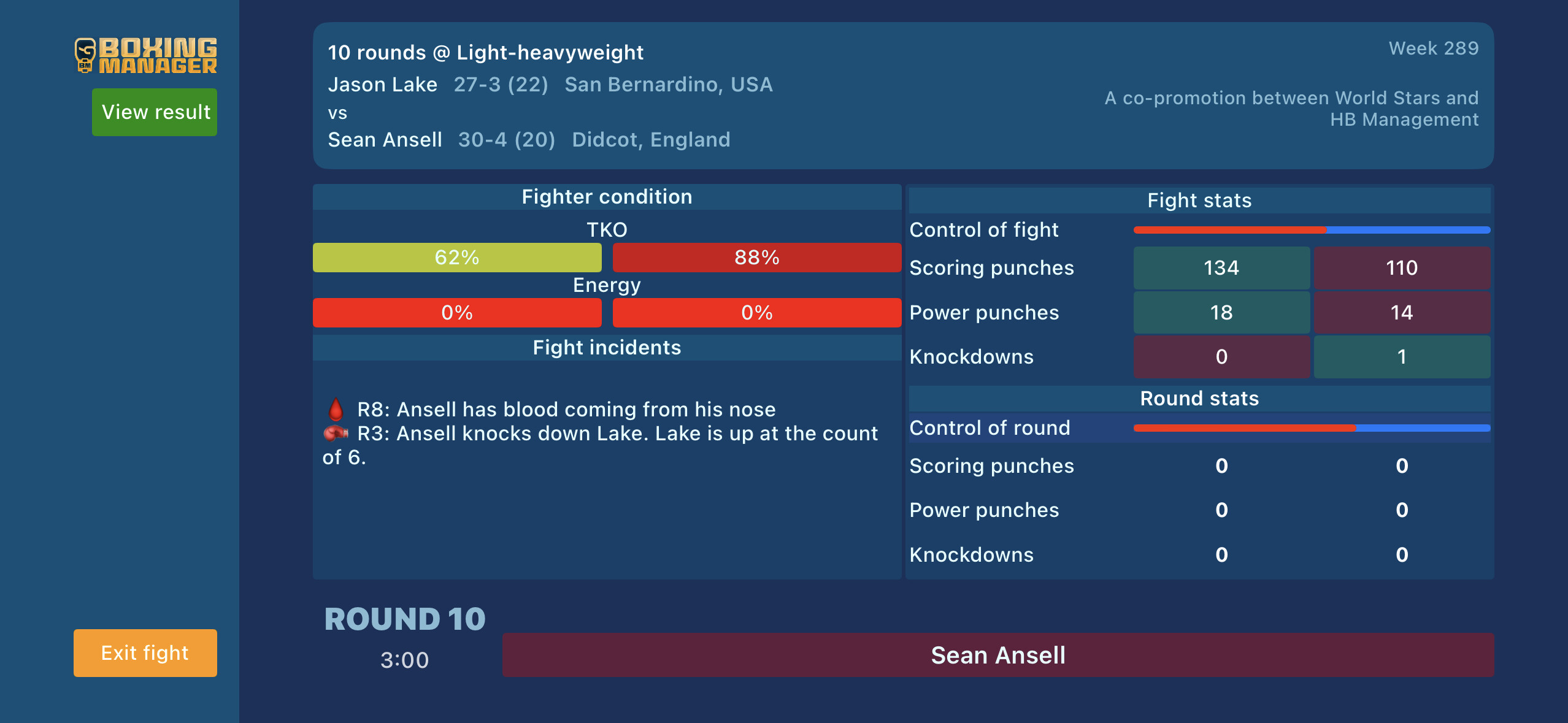Click the Week 289 label
Viewport: 1568px width, 723px height.
1433,48
